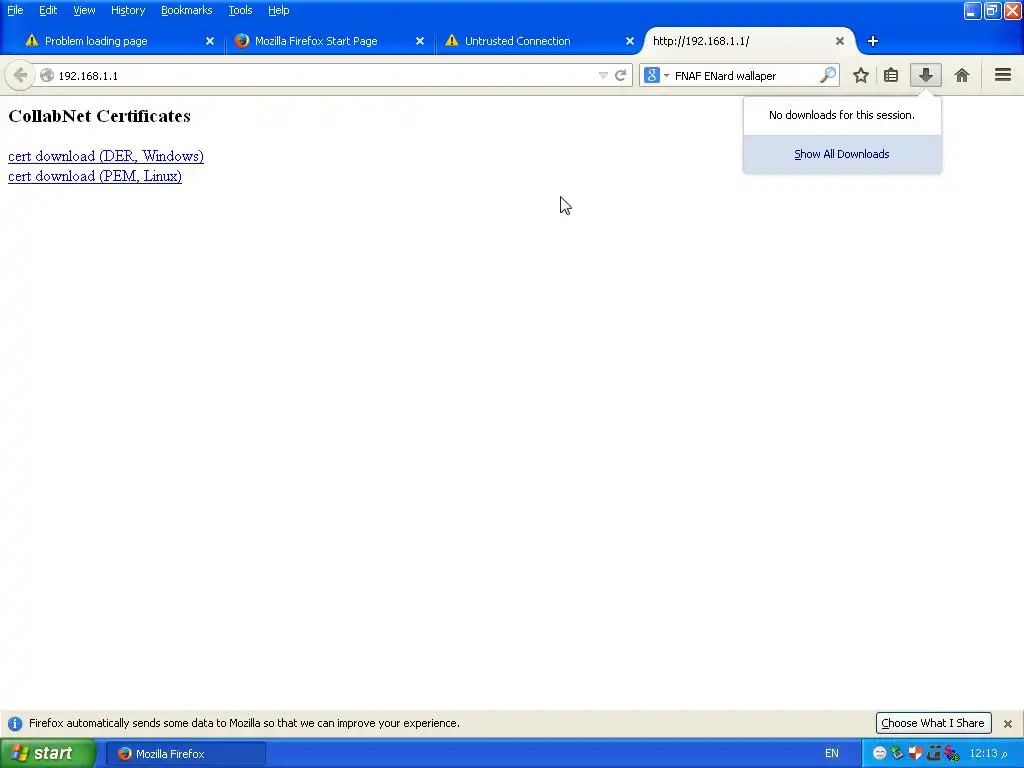Switch to the Untrusted Connection tab
Viewport: 1024px width, 768px height.
coord(536,41)
